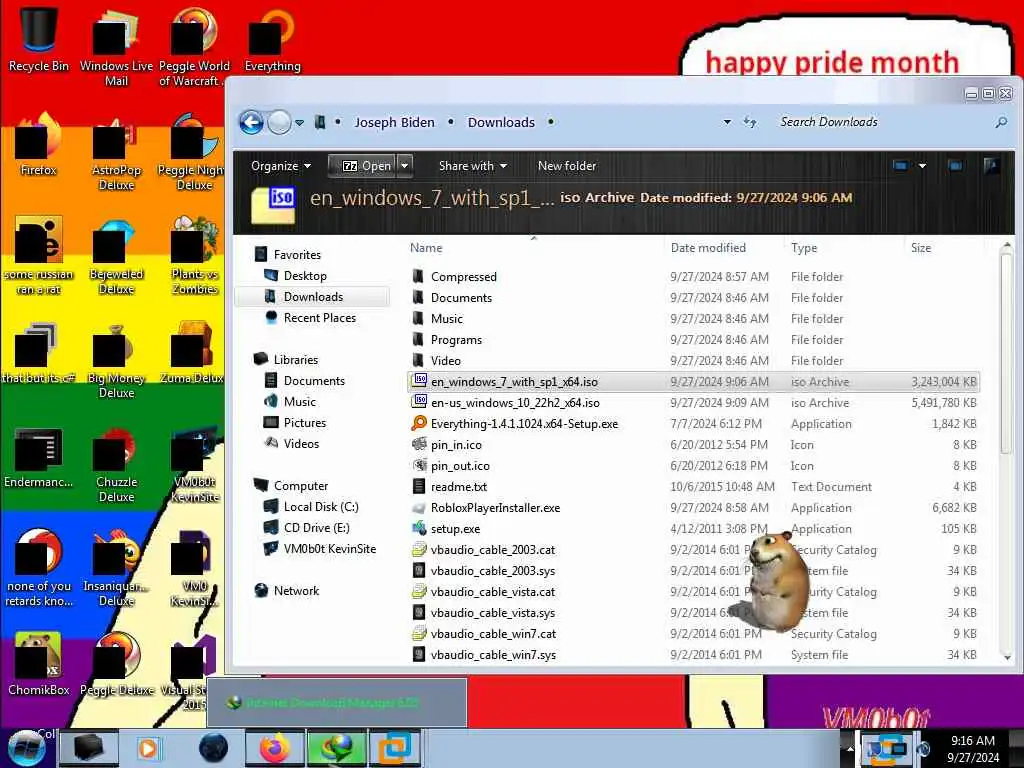Image resolution: width=1024 pixels, height=768 pixels.
Task: Click the Forward navigation button
Action: pos(280,123)
